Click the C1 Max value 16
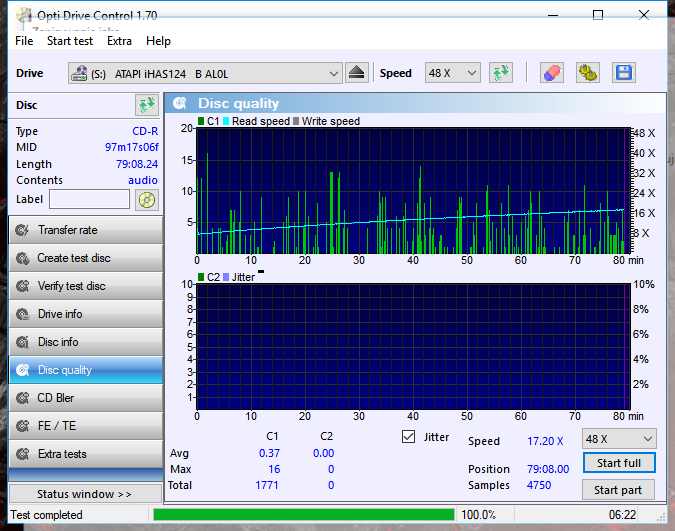The width and height of the screenshot is (675, 531). click(x=274, y=469)
